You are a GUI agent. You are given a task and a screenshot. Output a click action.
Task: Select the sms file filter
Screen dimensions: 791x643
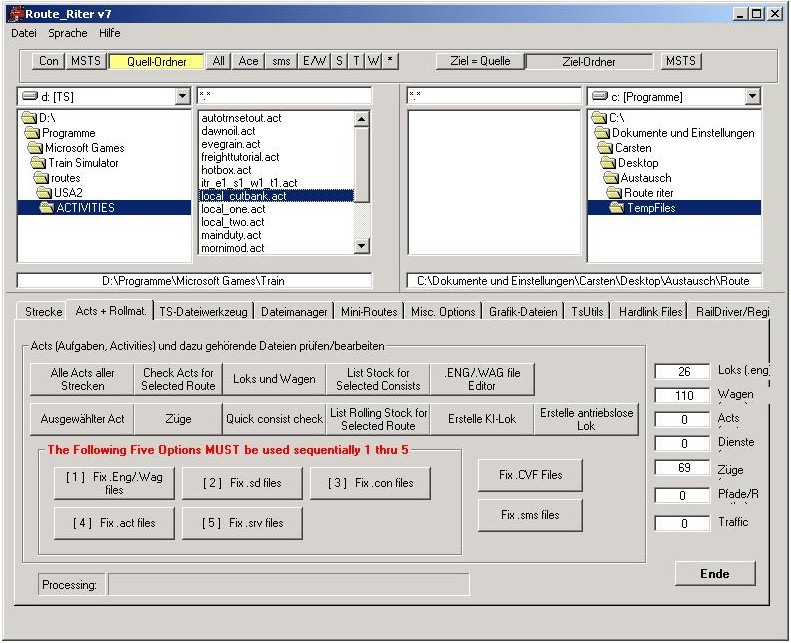coord(281,61)
